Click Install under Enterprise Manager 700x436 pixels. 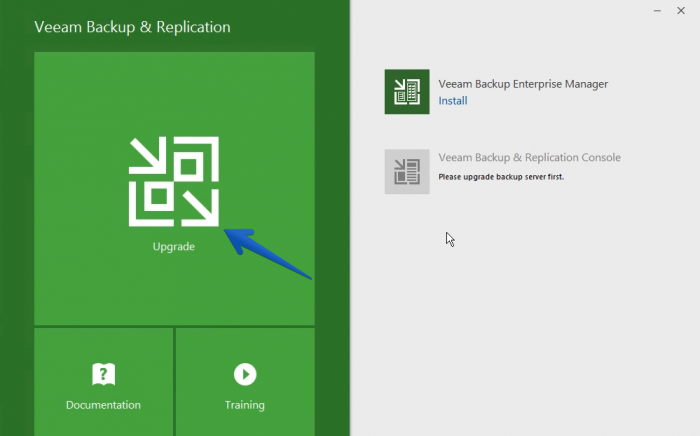[x=453, y=101]
